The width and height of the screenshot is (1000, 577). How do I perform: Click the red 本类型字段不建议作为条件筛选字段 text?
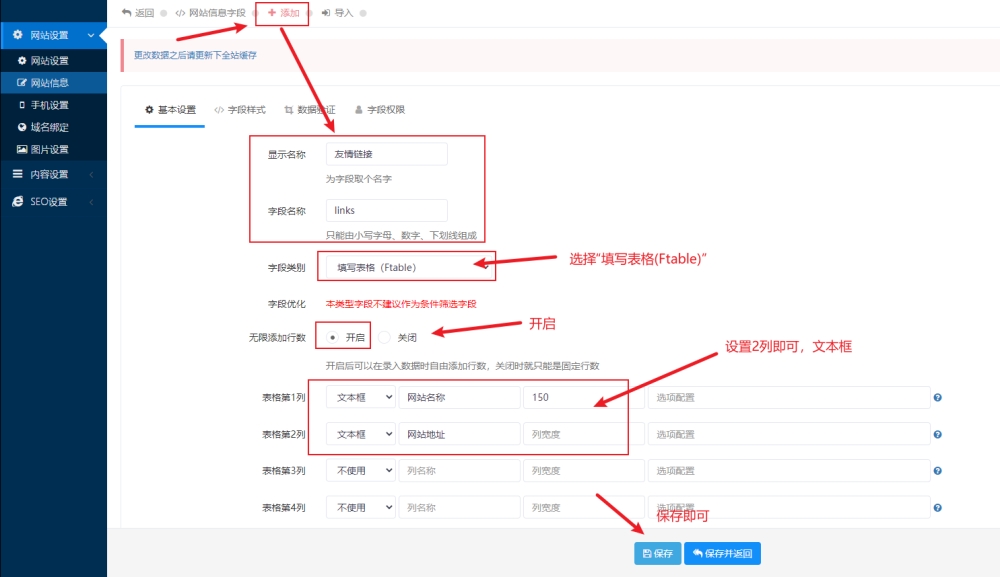[401, 304]
